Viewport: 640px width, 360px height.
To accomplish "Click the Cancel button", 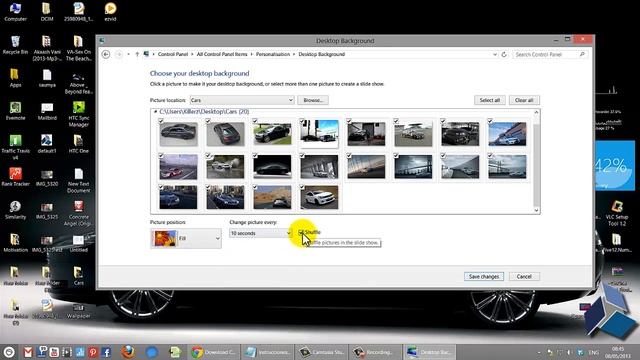I will 524,276.
